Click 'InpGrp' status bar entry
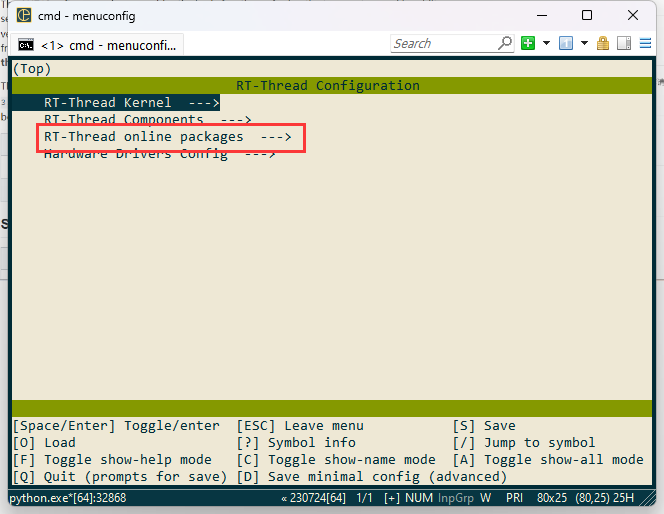The width and height of the screenshot is (664, 514). click(x=456, y=498)
